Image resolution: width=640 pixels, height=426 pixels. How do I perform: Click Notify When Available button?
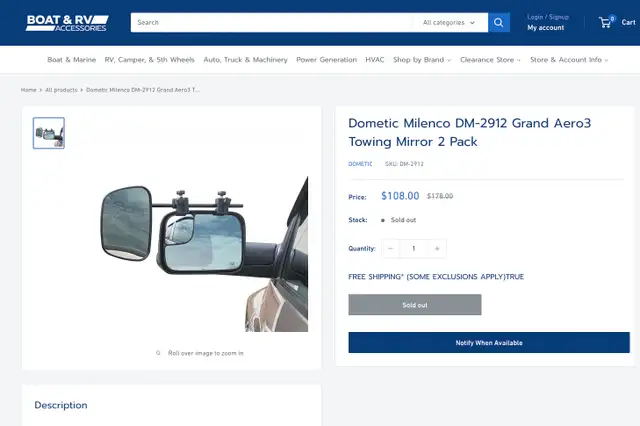[x=489, y=342]
